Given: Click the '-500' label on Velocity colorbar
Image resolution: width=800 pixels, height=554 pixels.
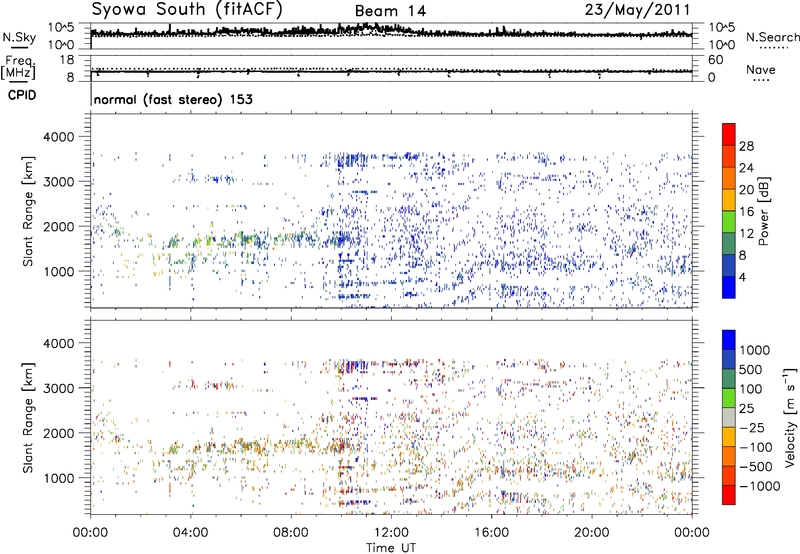Looking at the screenshot, I should 756,466.
